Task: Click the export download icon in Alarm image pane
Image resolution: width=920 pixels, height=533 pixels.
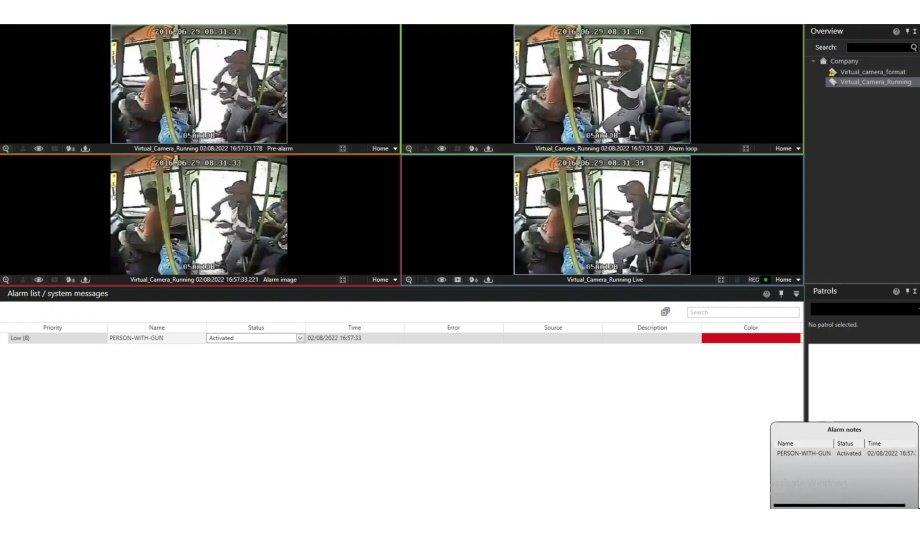Action: (85, 280)
